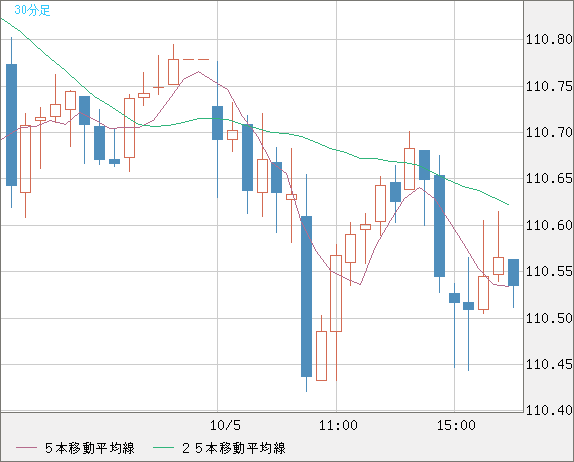Click the 30分足 timeframe label
Screen dimensions: 574x462
click(32, 10)
